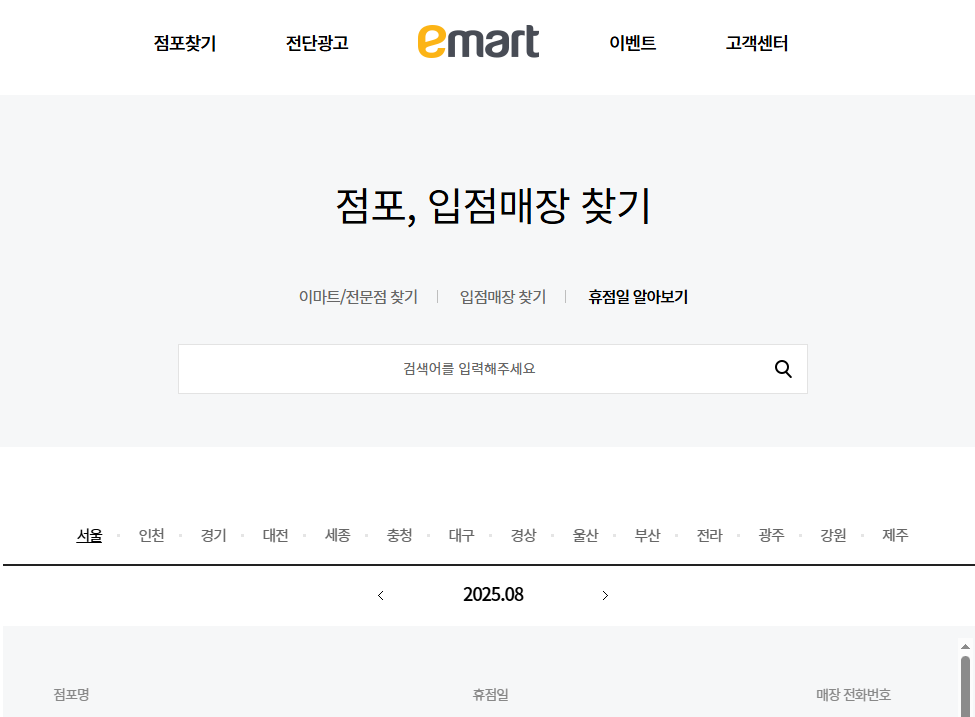Select the 강원 region

(x=833, y=535)
